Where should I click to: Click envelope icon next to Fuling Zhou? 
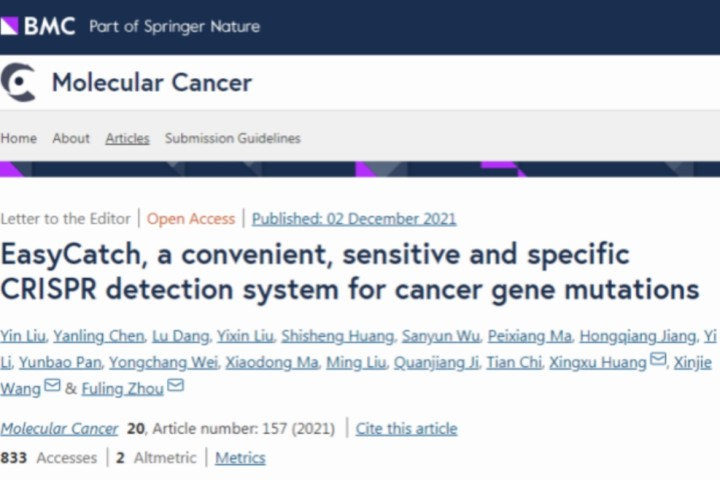tap(175, 386)
